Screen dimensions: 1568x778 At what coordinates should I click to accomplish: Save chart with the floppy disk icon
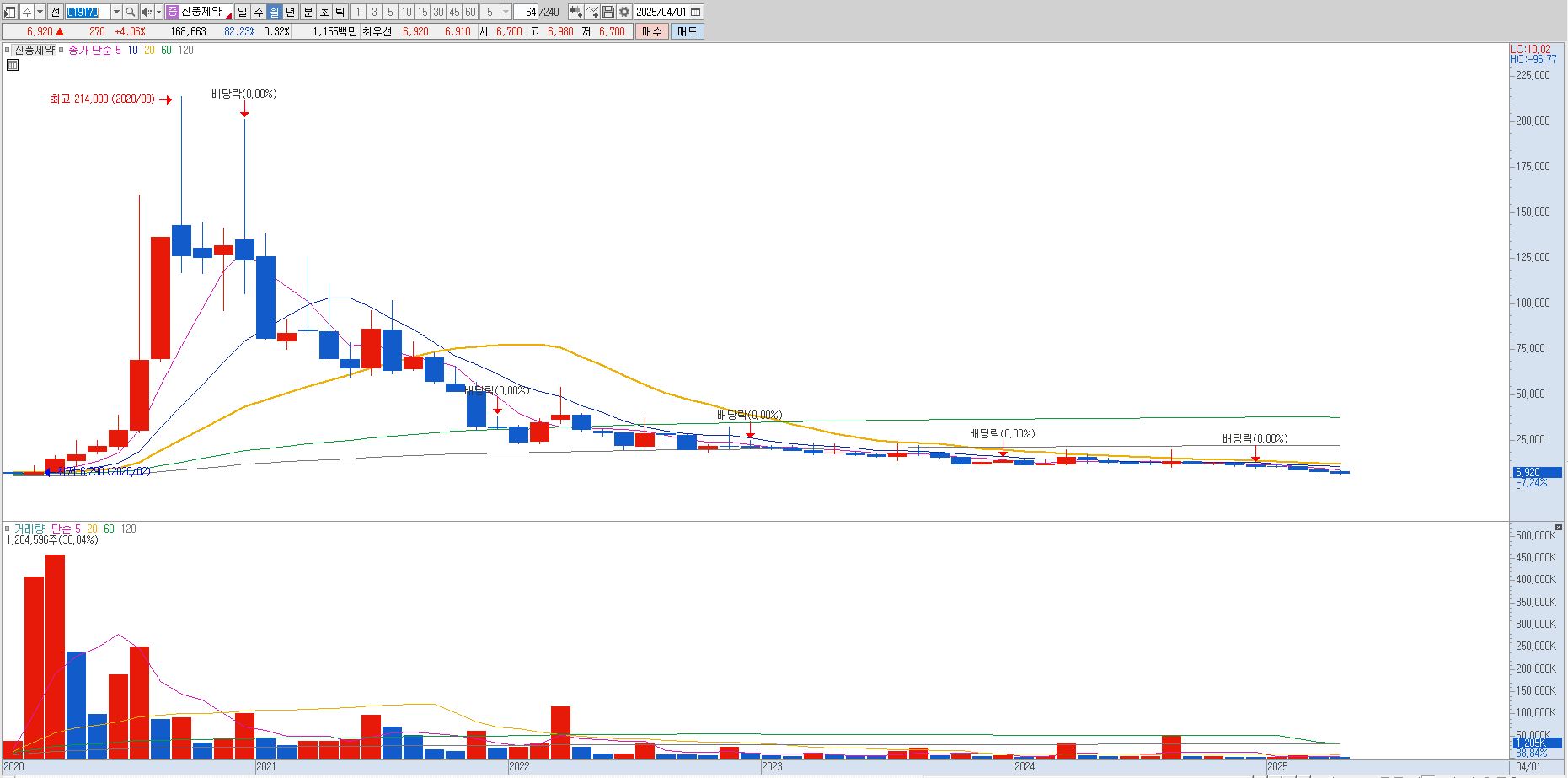[x=608, y=12]
